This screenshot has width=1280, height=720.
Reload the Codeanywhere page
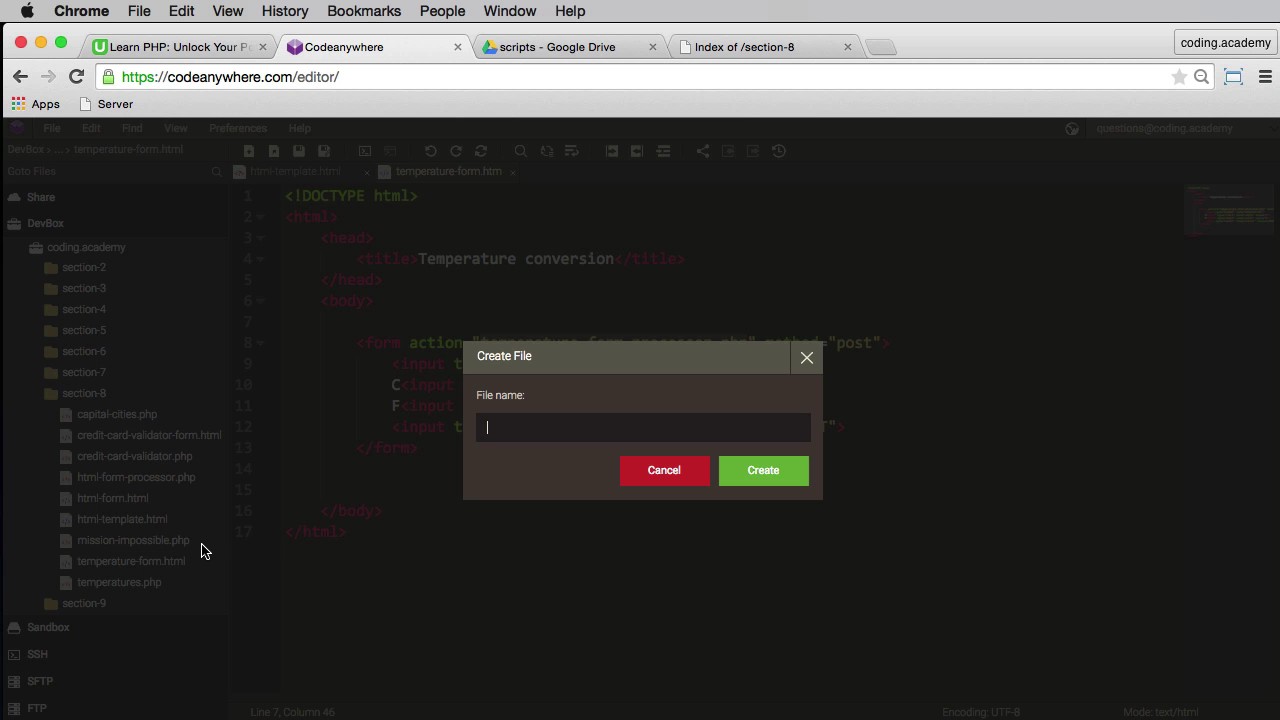[76, 76]
